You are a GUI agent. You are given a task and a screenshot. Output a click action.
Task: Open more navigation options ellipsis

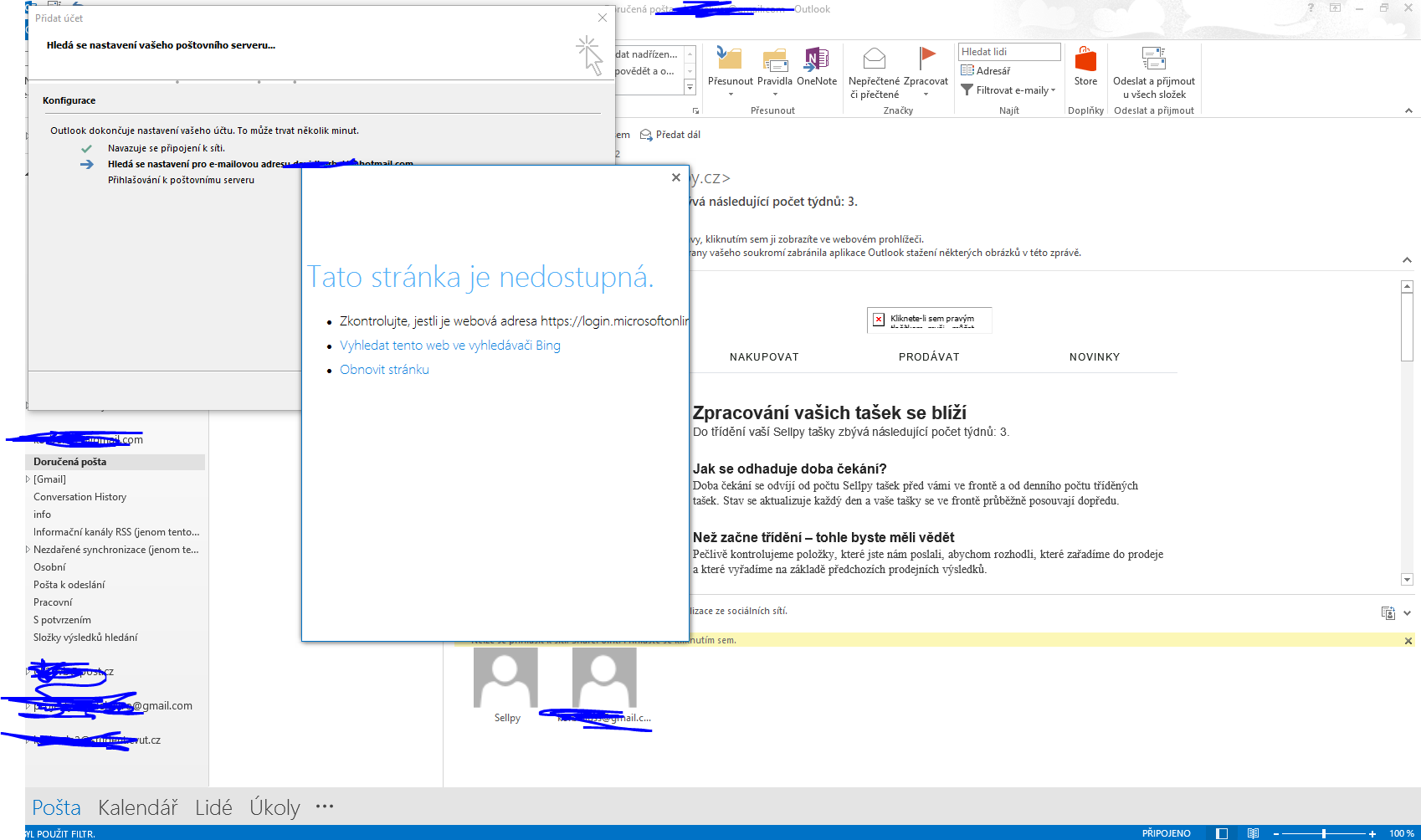point(325,807)
